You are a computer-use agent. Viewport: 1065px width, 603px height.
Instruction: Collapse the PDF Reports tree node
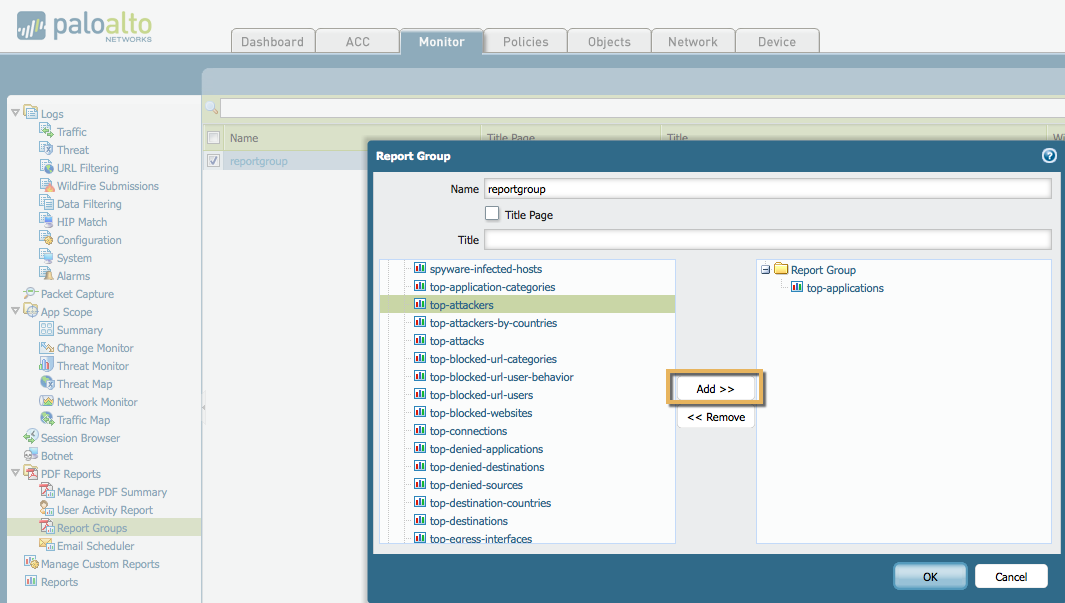15,473
